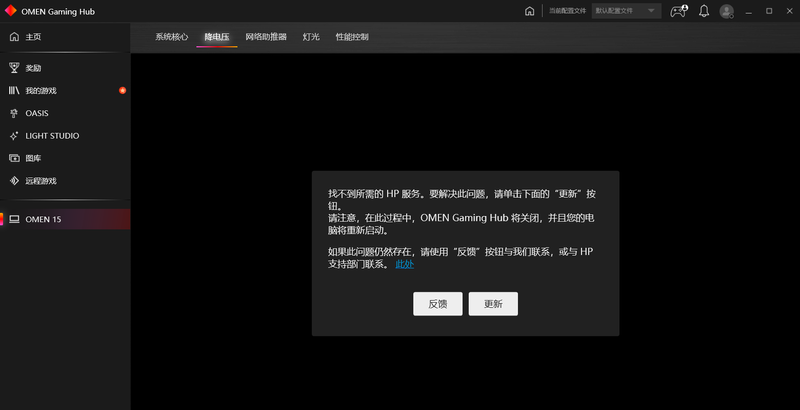Click the 奖励 trophy icon in sidebar

(x=14, y=68)
